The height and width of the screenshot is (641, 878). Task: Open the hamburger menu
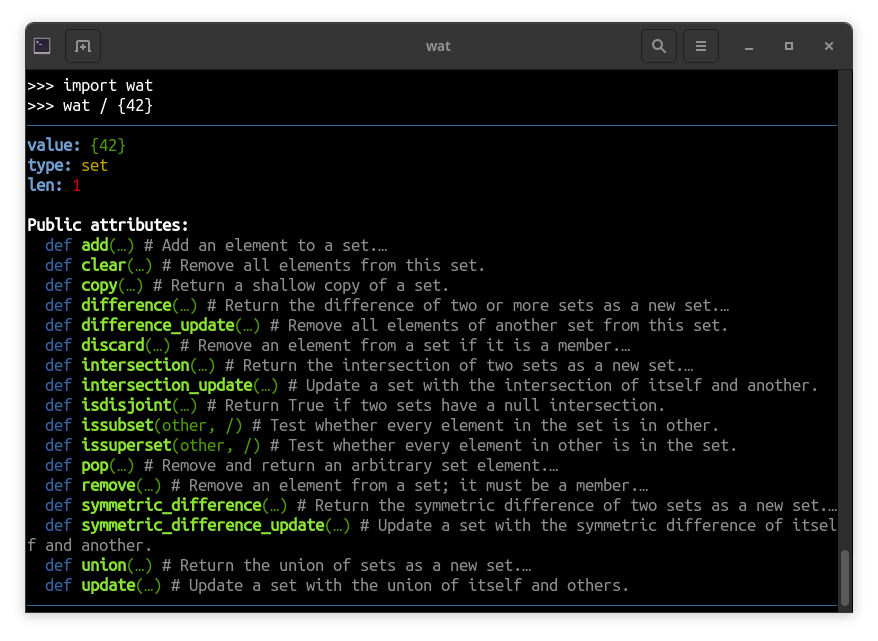coord(700,46)
